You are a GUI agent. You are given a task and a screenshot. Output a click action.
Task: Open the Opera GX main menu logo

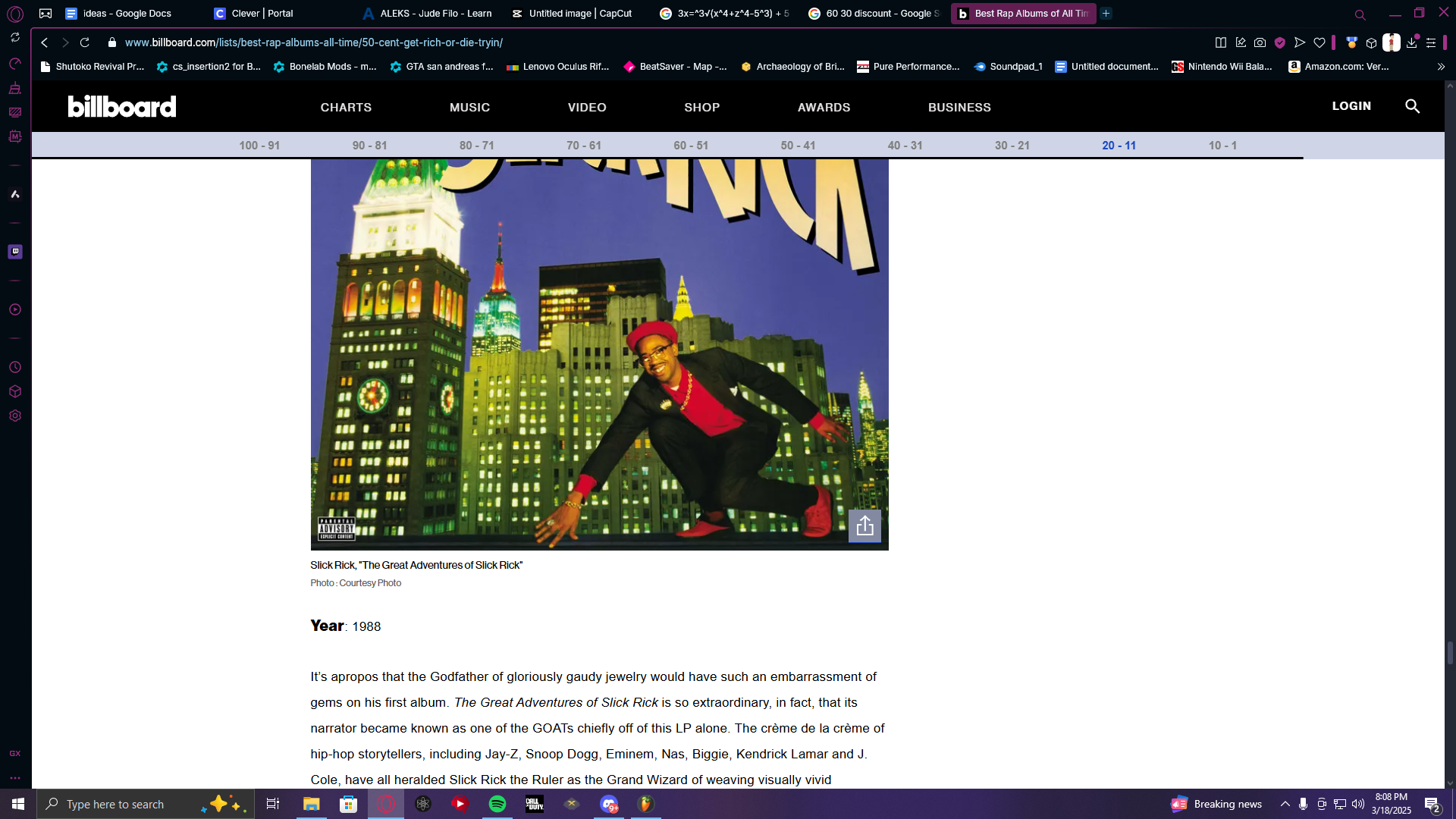15,14
